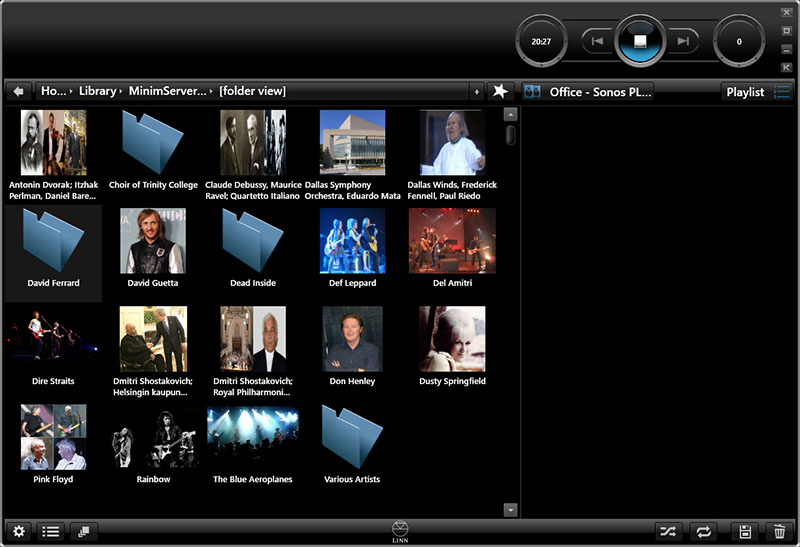Open settings with the gear icon
The image size is (800, 547).
point(19,532)
